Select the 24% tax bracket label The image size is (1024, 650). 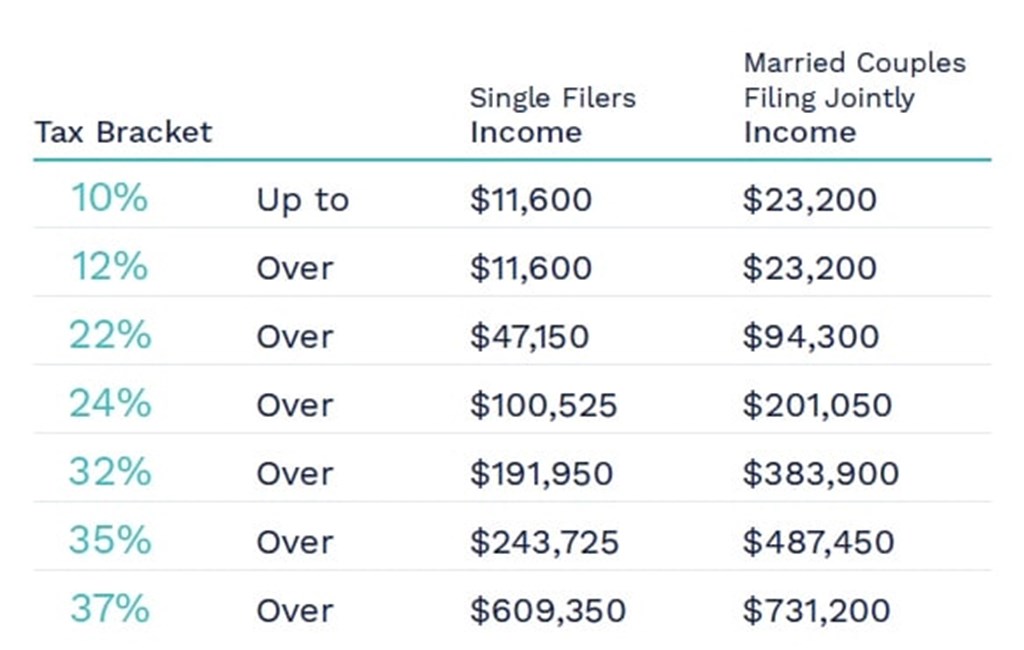(x=110, y=404)
